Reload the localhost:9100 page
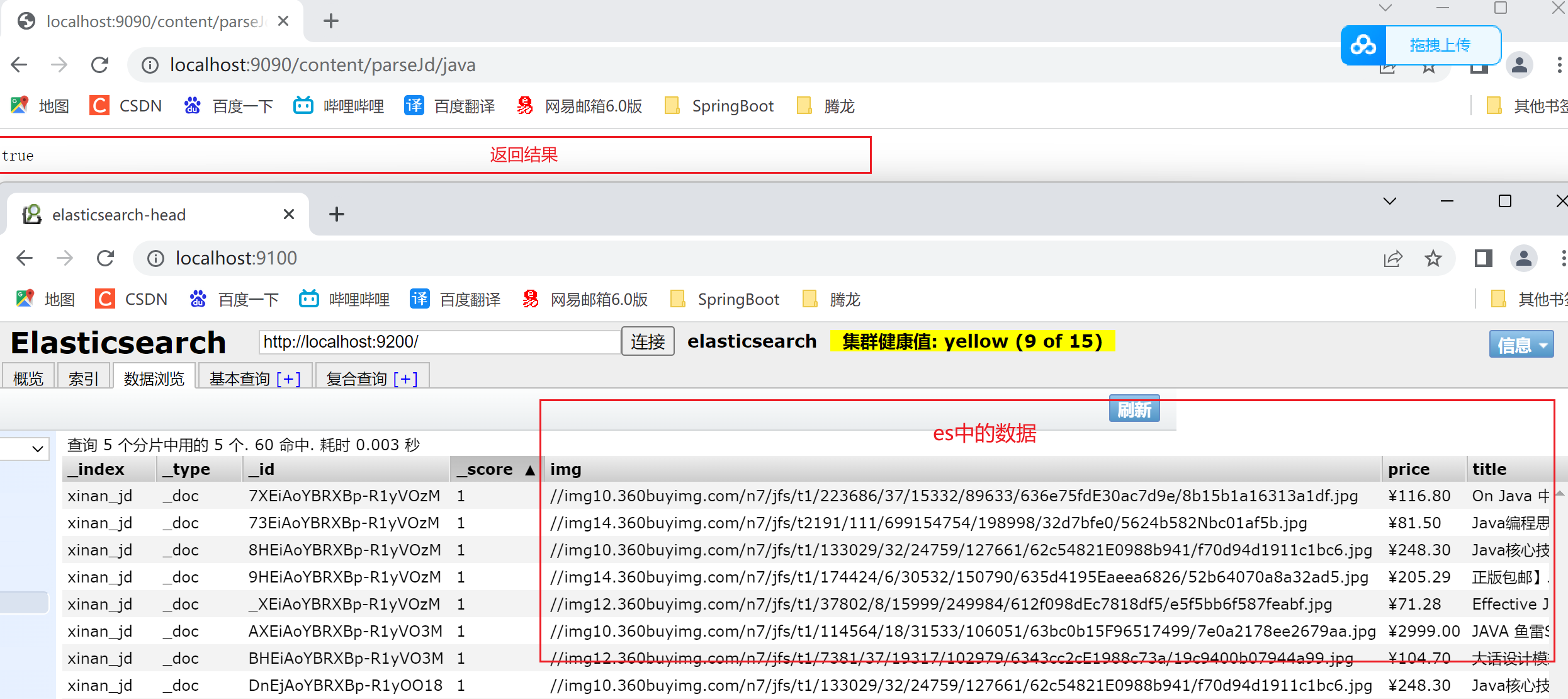Screen dimensions: 1568x699 pyautogui.click(x=105, y=258)
